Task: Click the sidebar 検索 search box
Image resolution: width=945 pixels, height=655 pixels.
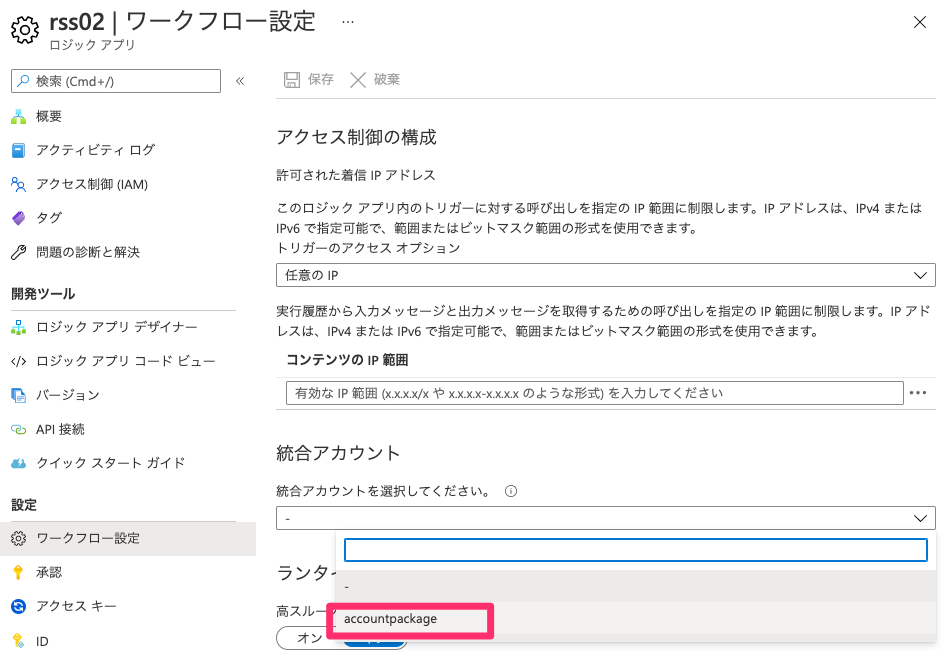Action: click(115, 81)
